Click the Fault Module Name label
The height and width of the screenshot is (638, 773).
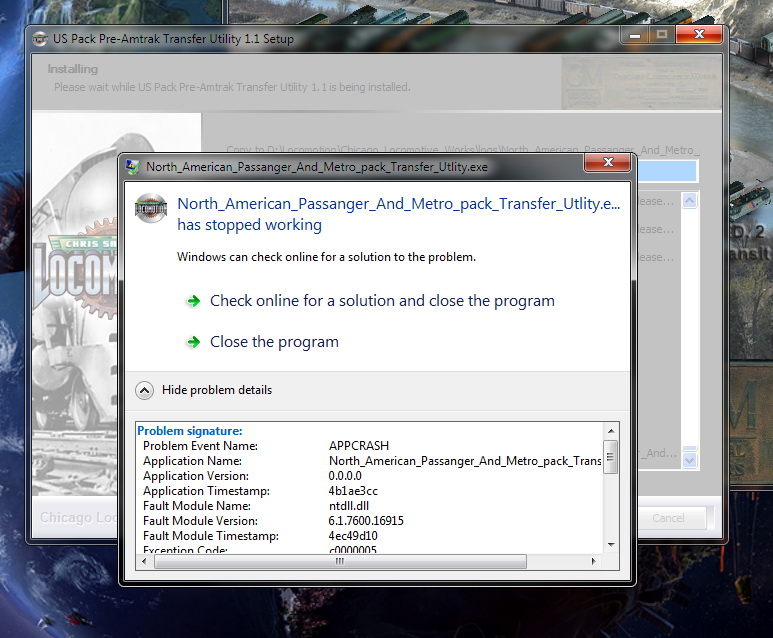197,506
